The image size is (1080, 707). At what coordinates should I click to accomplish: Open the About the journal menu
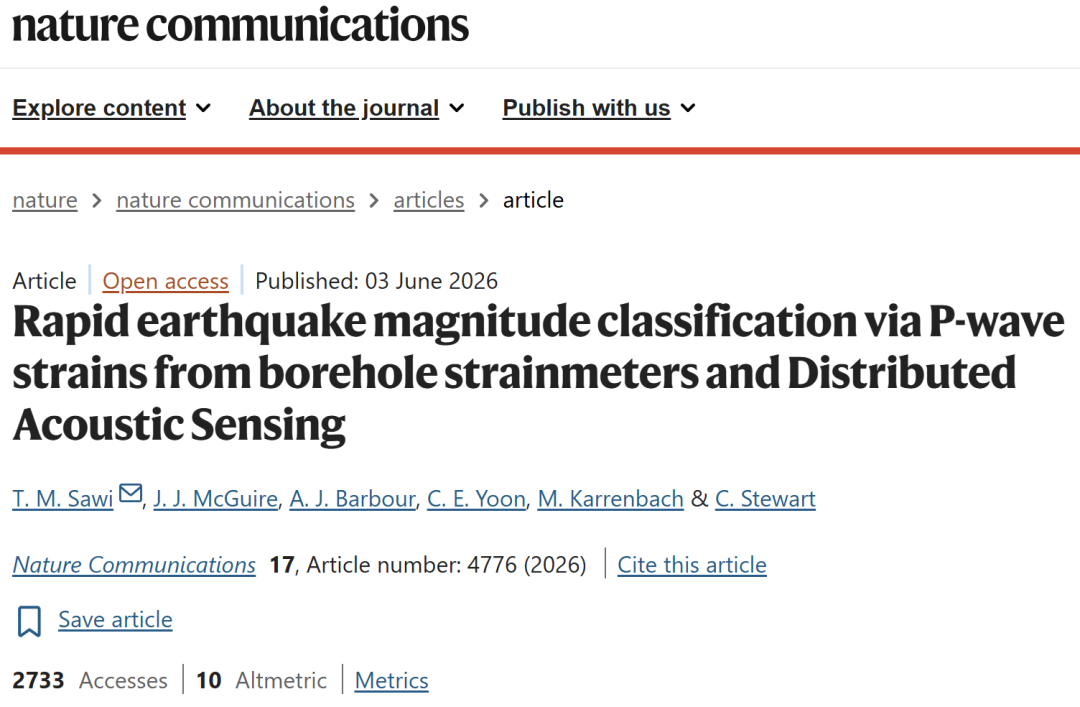344,108
